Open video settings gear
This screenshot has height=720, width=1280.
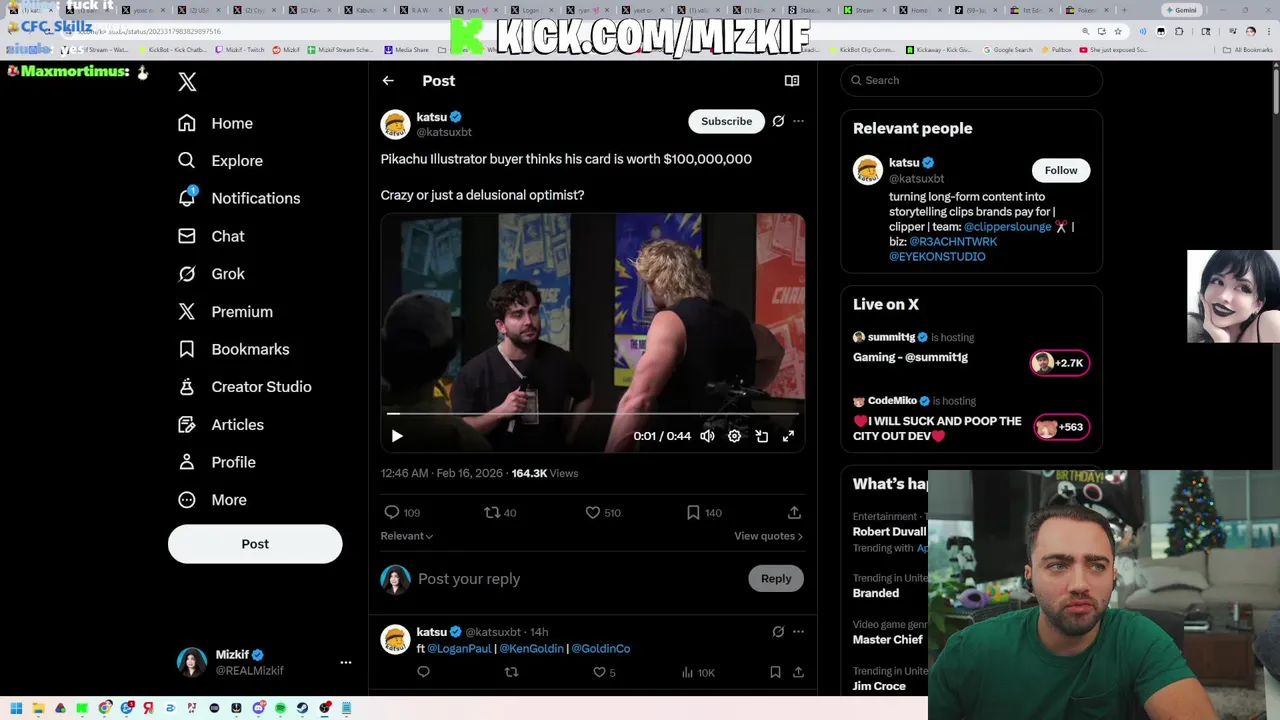[734, 436]
